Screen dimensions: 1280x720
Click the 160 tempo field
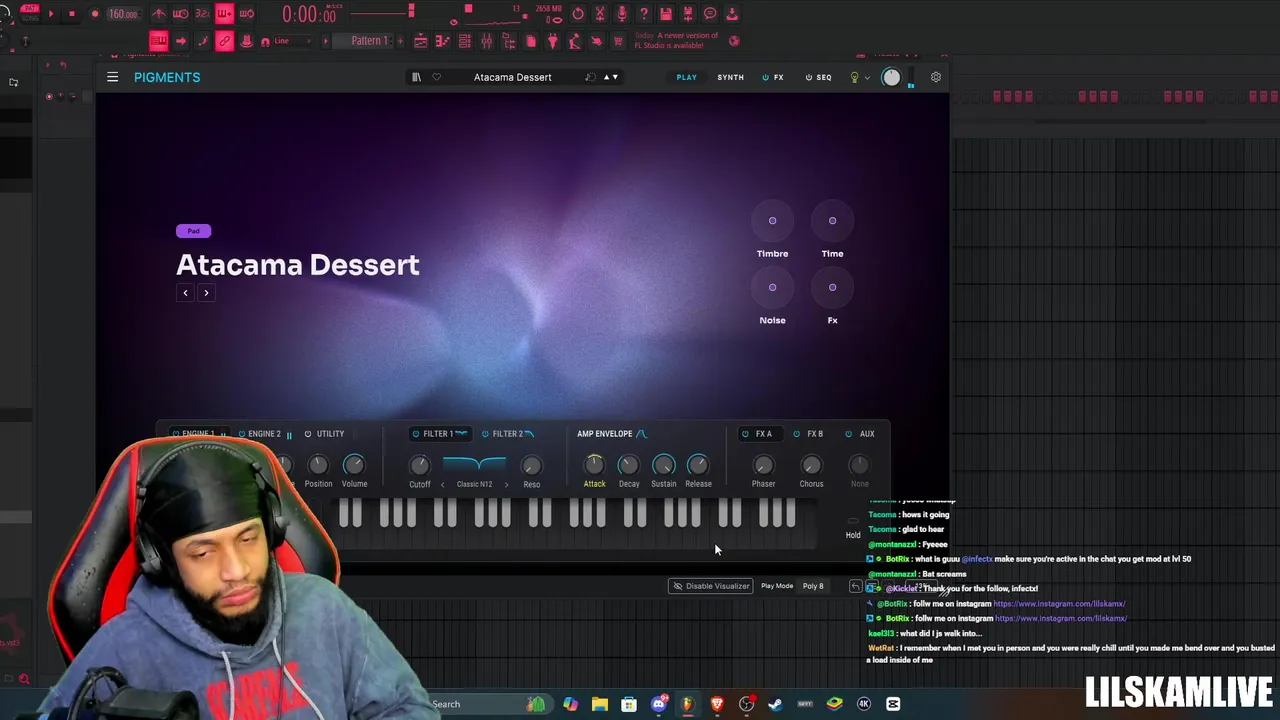tap(123, 14)
